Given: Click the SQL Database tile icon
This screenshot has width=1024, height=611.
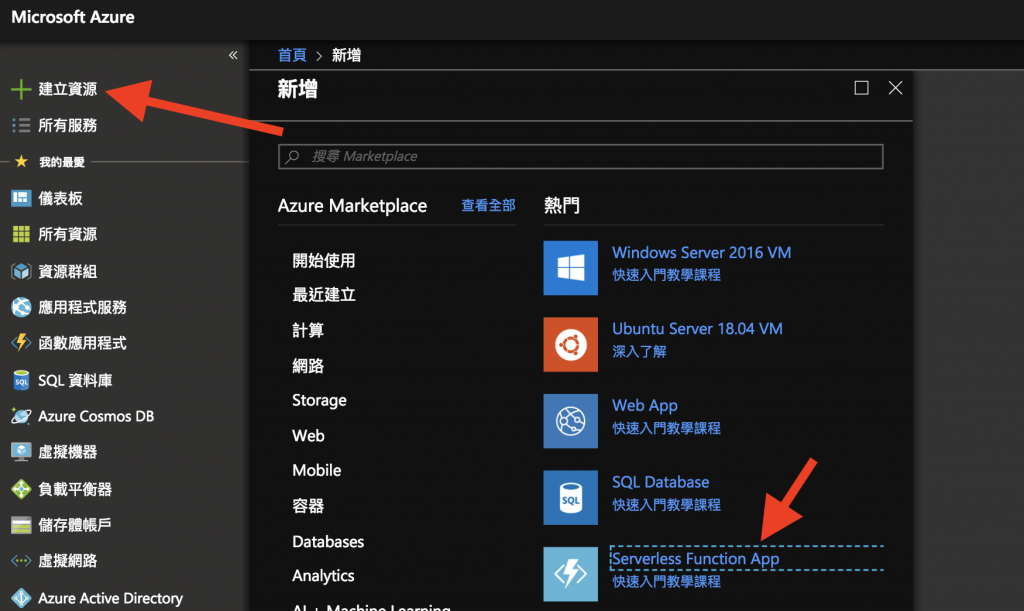Looking at the screenshot, I should click(x=570, y=497).
